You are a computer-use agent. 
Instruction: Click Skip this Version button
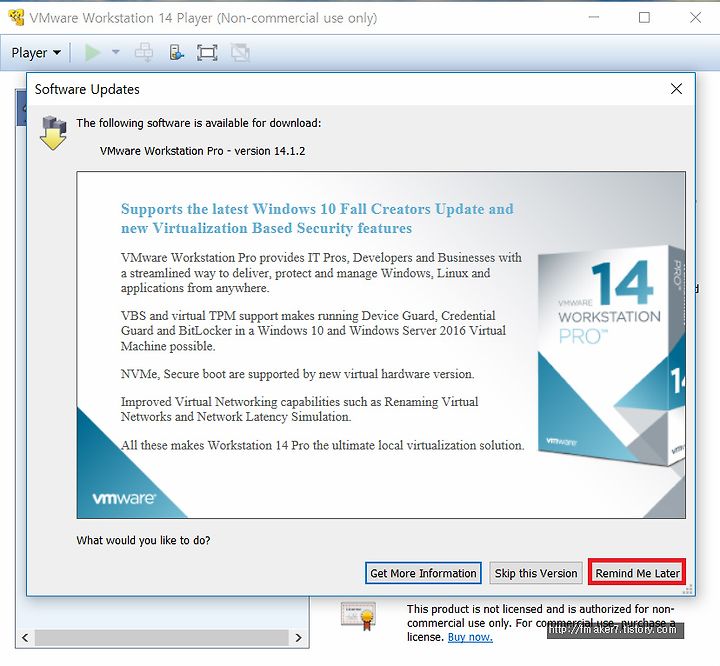click(536, 573)
